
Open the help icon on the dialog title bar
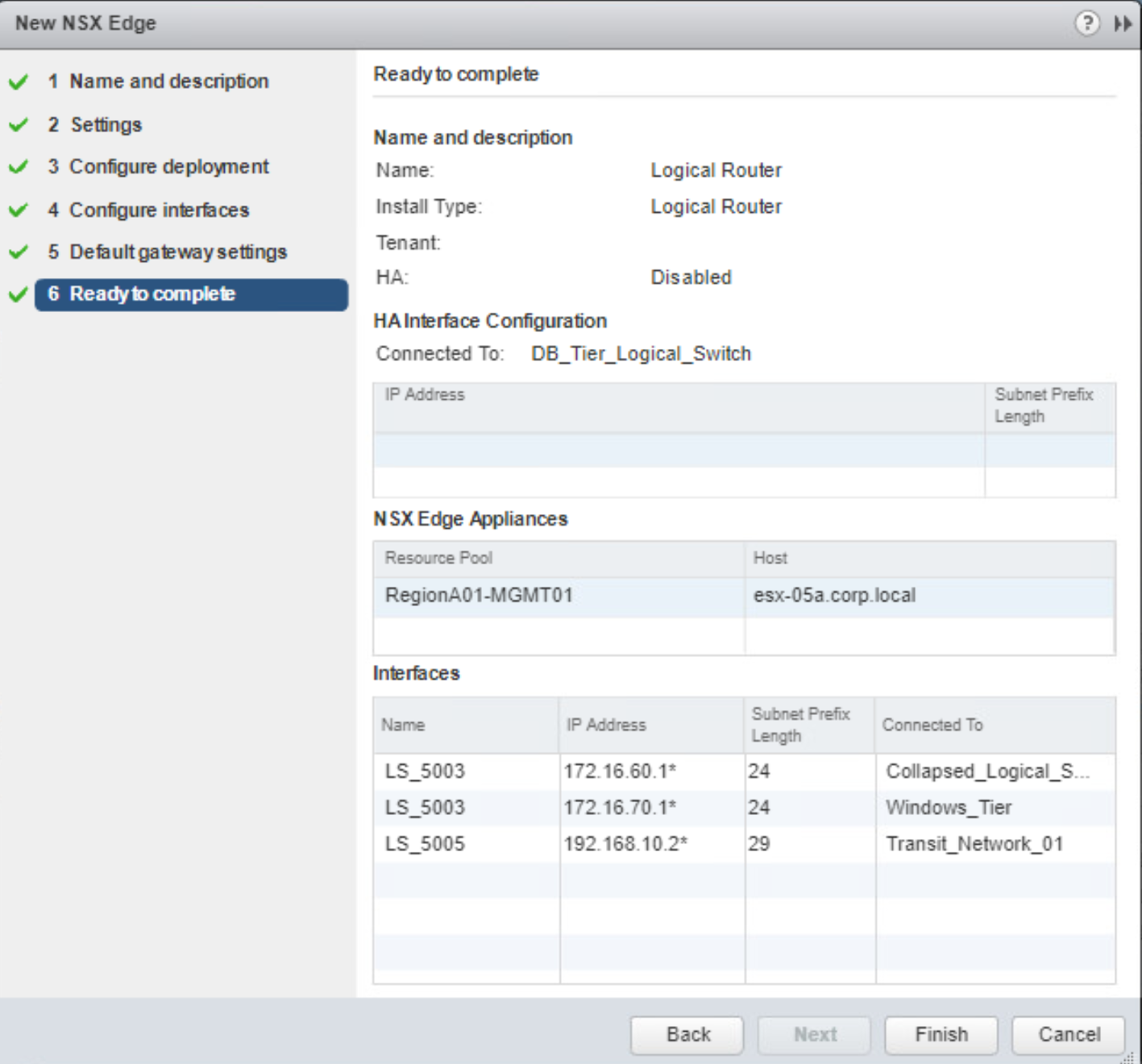tap(1087, 23)
